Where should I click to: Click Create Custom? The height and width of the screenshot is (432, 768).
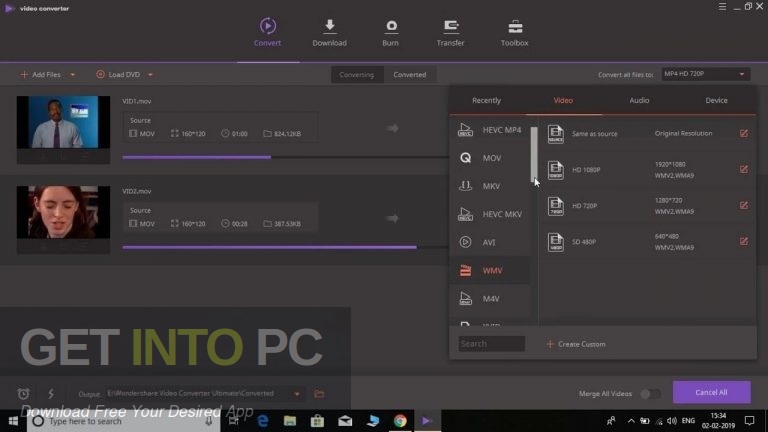(x=576, y=344)
